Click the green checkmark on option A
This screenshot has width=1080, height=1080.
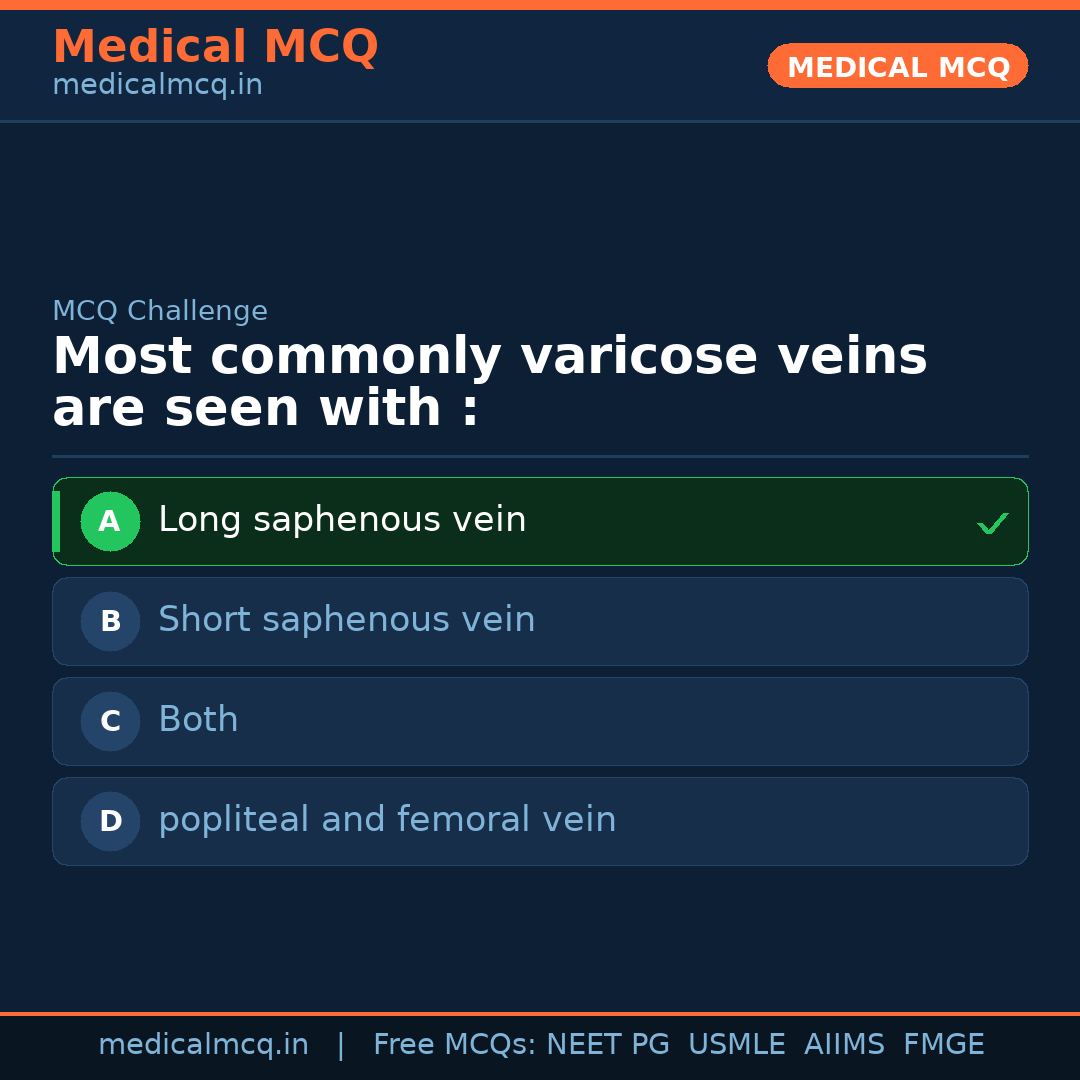(x=992, y=523)
